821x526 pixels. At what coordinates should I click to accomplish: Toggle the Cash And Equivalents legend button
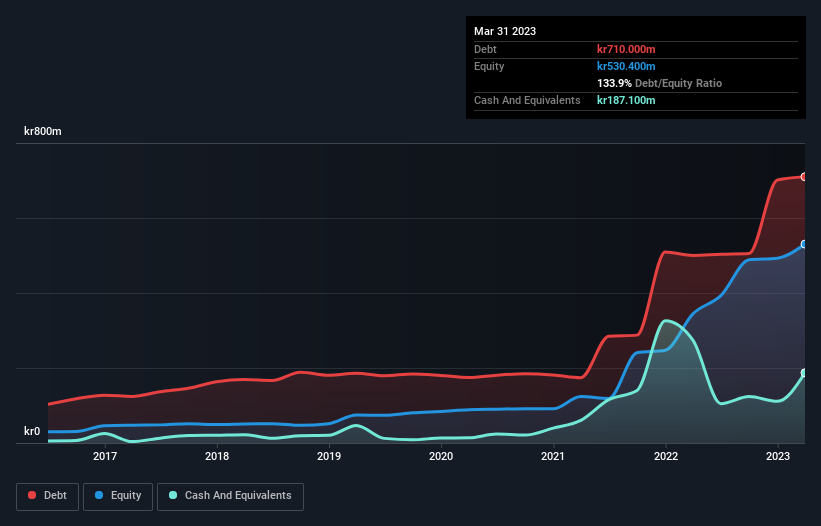[x=230, y=496]
